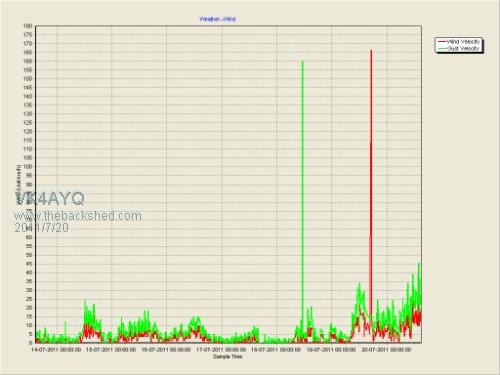The height and width of the screenshot is (375, 500).
Task: Click the 100 value on the vertical axis
Action: pos(28,167)
